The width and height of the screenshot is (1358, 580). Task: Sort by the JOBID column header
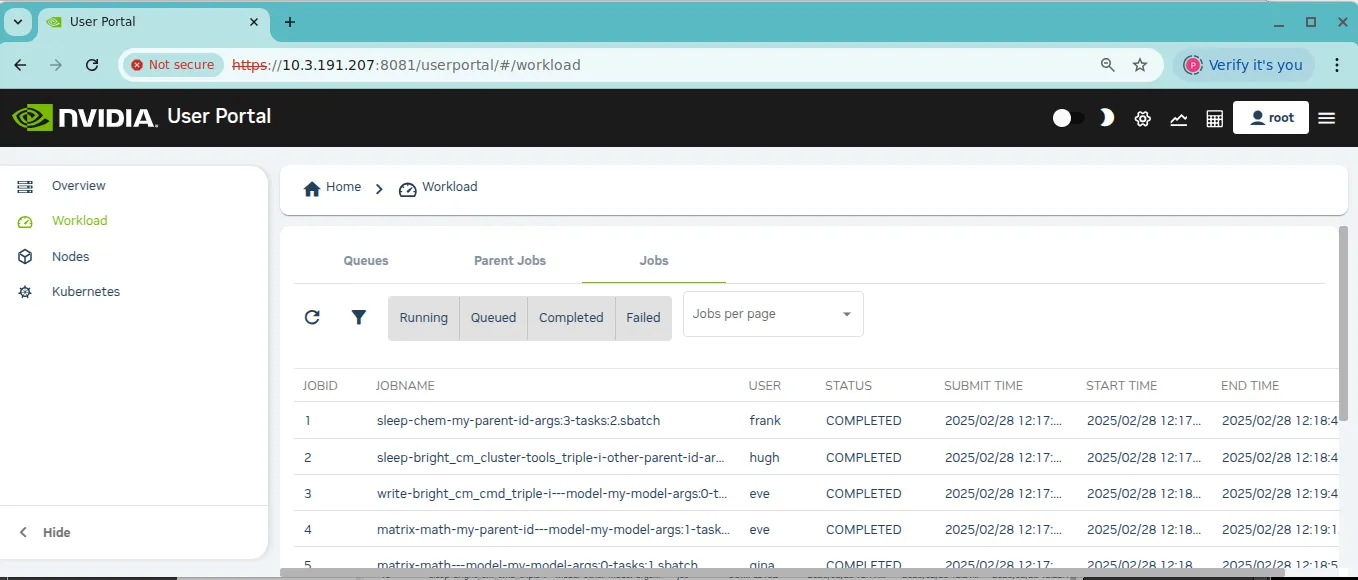320,386
